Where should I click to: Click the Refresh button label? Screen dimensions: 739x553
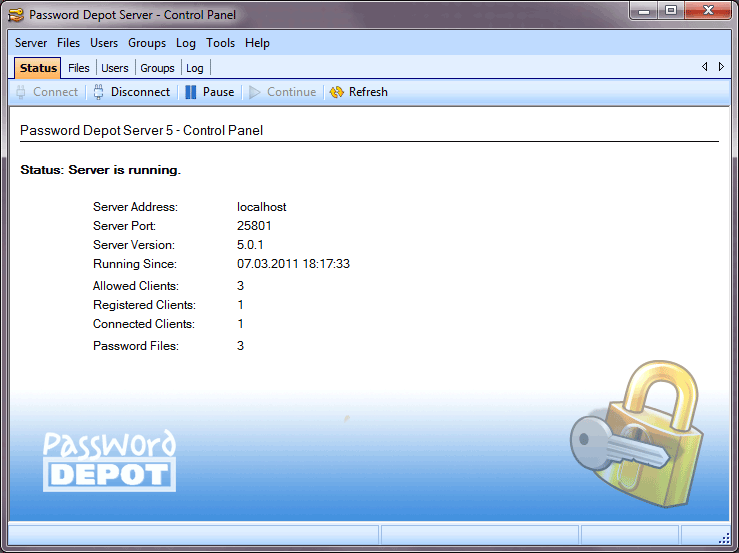[x=368, y=92]
